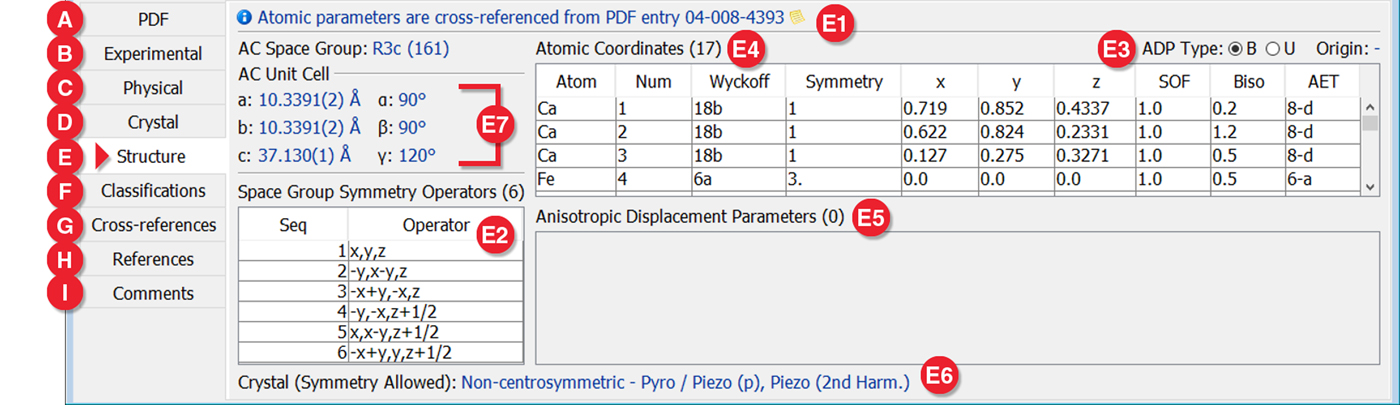Click the scroll up arrow in Atomic Coordinates
Viewport: 1400px width, 405px height.
(x=1368, y=105)
